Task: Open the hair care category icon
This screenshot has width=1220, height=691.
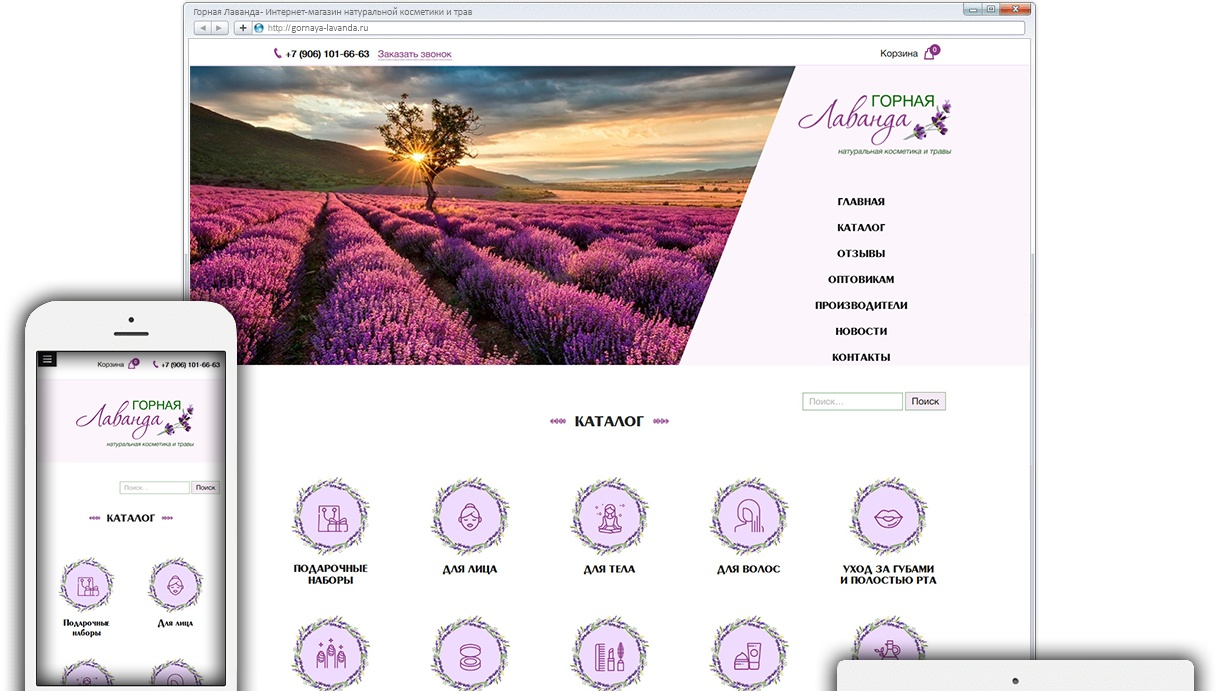Action: click(x=749, y=516)
